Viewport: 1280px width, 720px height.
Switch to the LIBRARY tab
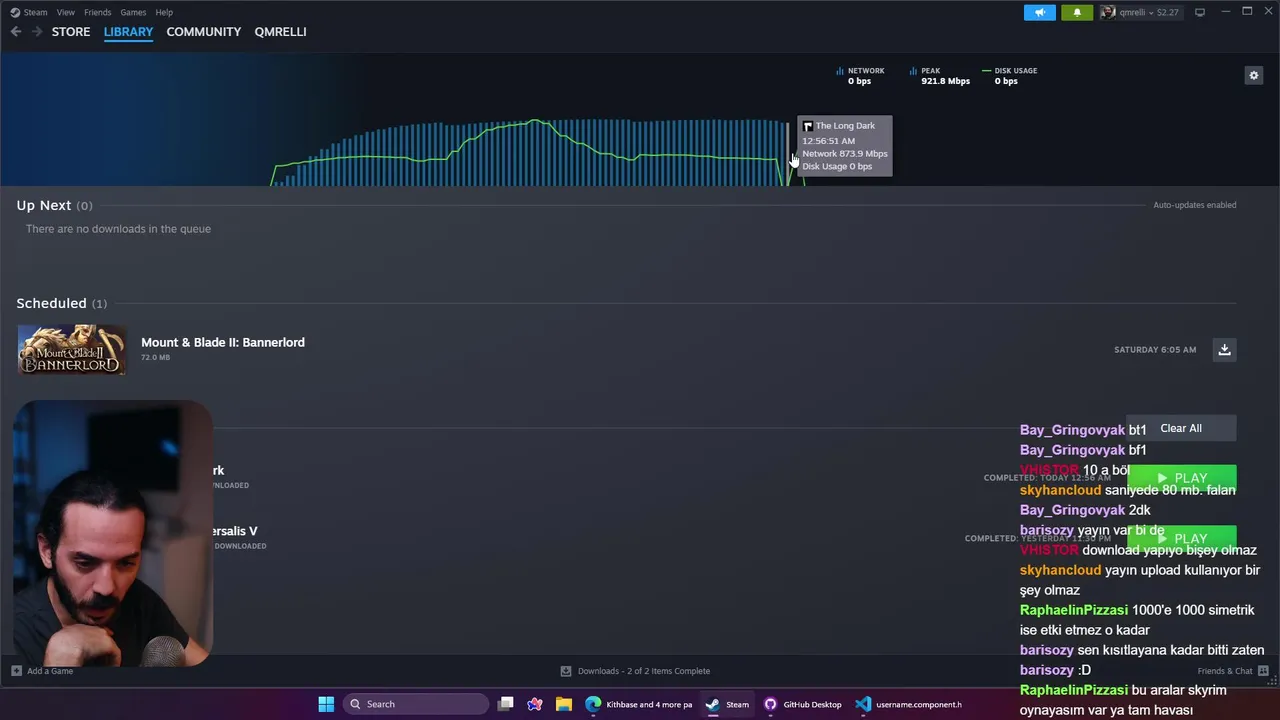click(128, 32)
